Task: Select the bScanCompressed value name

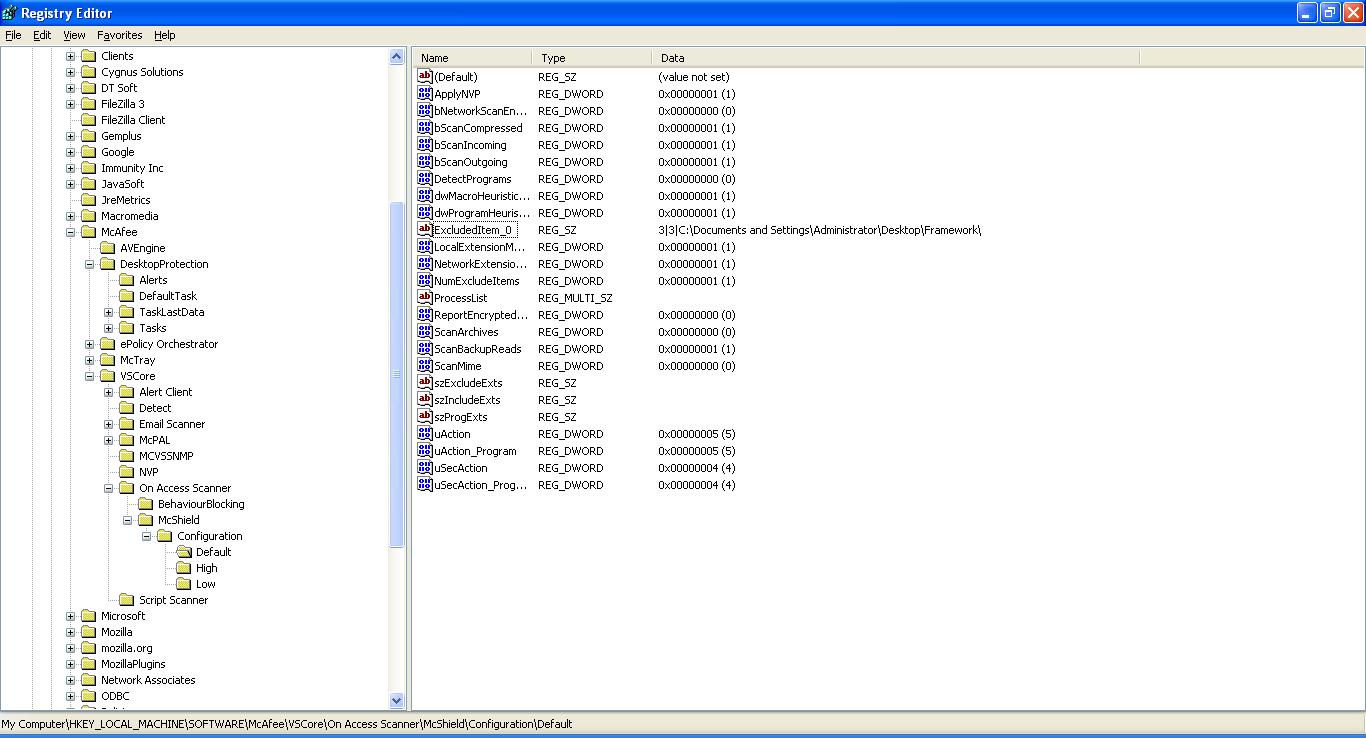Action: click(478, 128)
